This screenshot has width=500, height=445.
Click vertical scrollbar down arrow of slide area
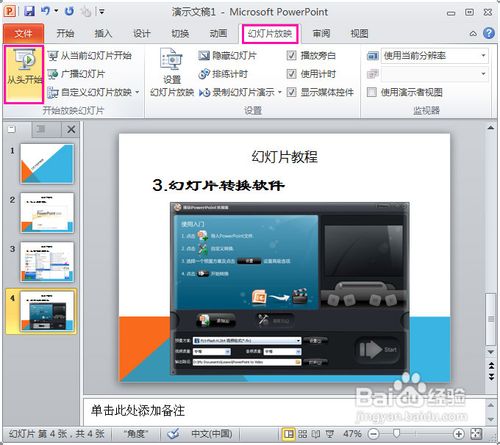tap(491, 352)
